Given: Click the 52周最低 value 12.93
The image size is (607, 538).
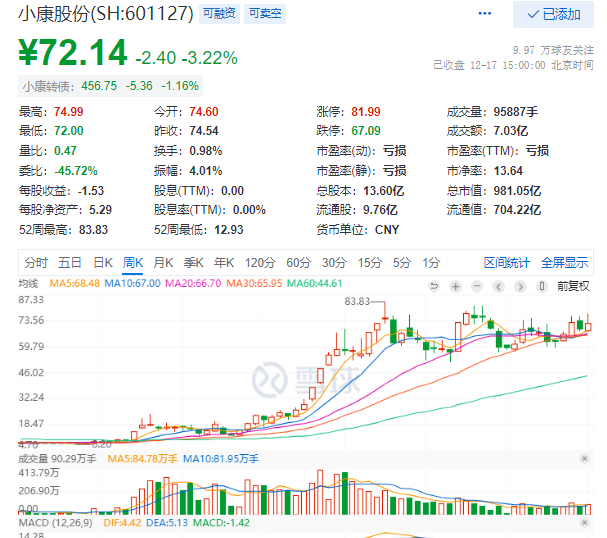Looking at the screenshot, I should pyautogui.click(x=229, y=230).
